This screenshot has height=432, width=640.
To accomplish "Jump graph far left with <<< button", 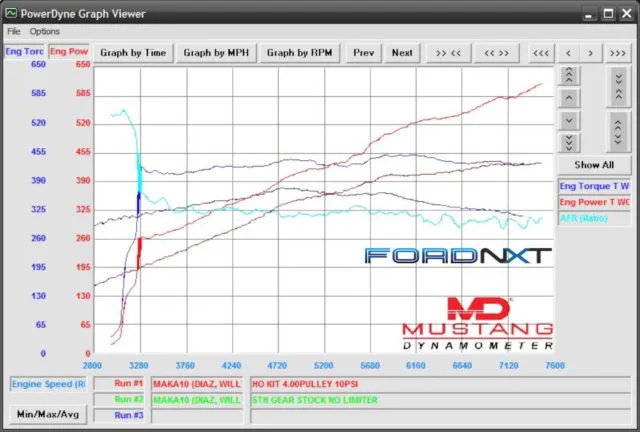I will point(541,53).
